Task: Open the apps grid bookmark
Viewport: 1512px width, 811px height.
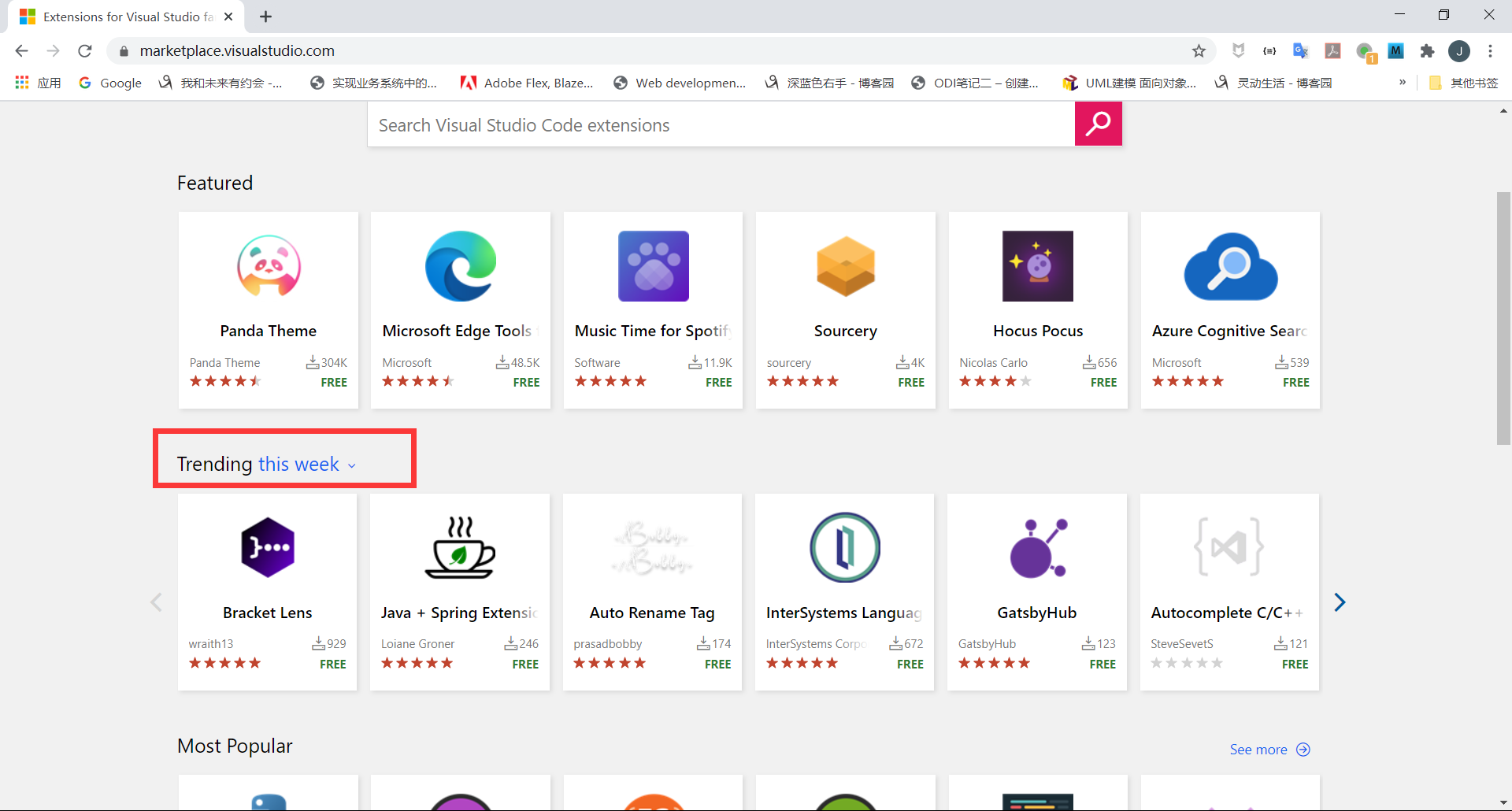Action: point(38,83)
